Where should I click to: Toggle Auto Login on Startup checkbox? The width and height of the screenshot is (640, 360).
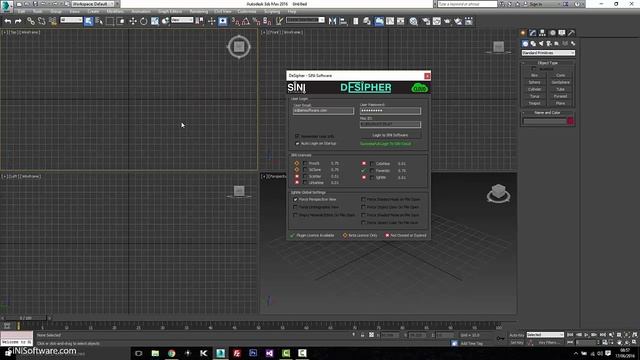(x=297, y=143)
